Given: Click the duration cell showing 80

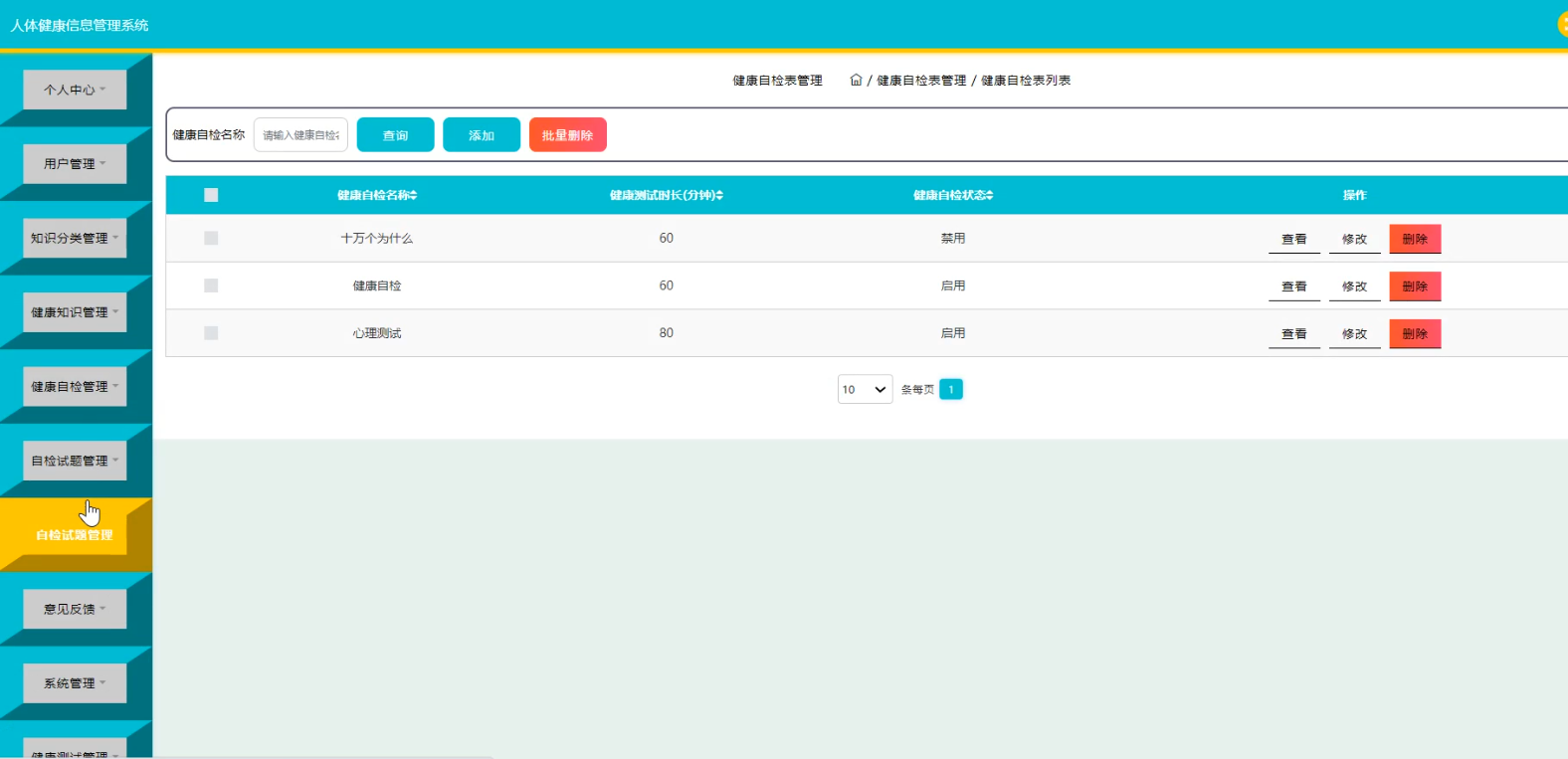Looking at the screenshot, I should tap(667, 333).
